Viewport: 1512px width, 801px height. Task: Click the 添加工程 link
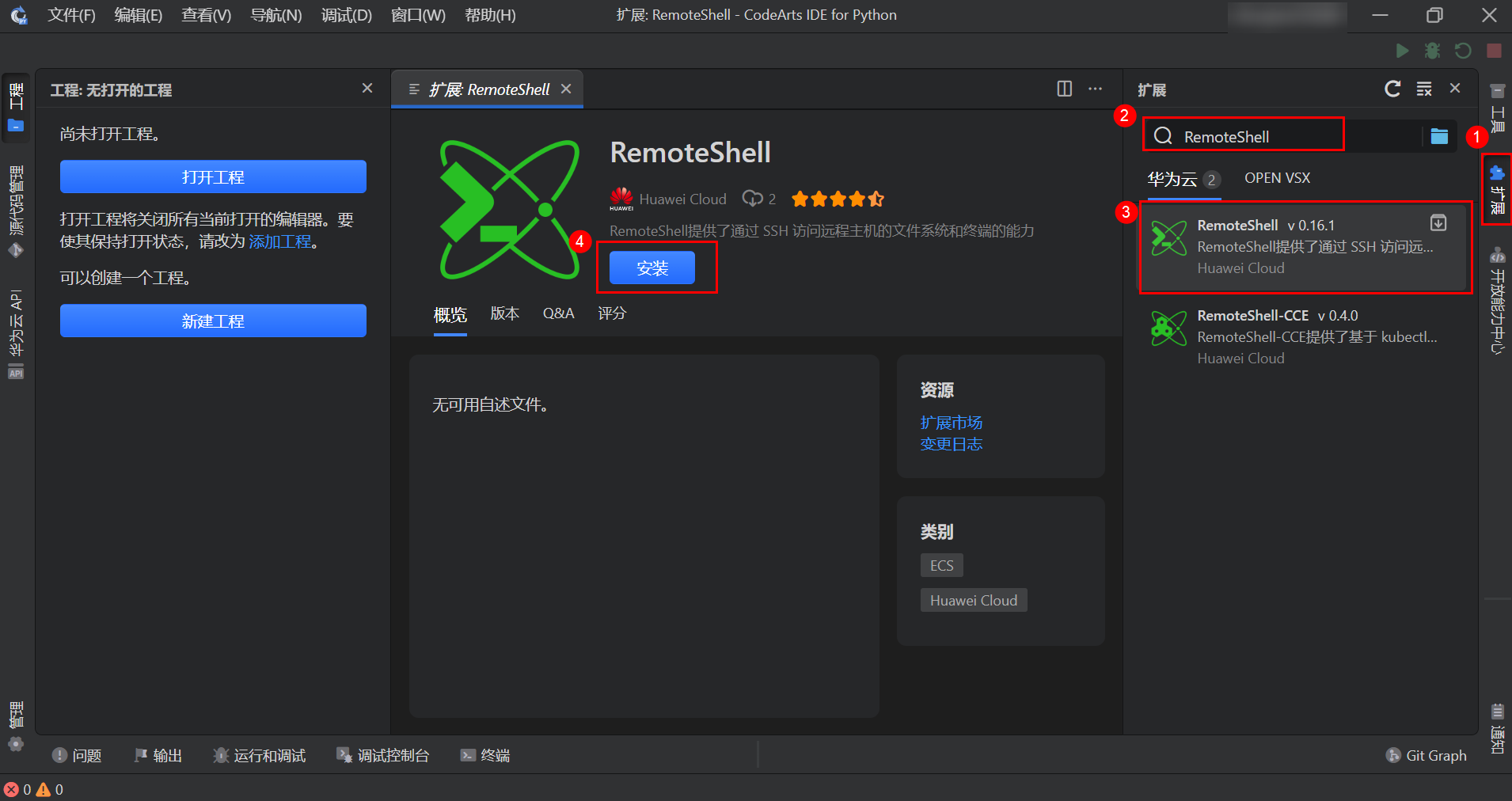(280, 241)
